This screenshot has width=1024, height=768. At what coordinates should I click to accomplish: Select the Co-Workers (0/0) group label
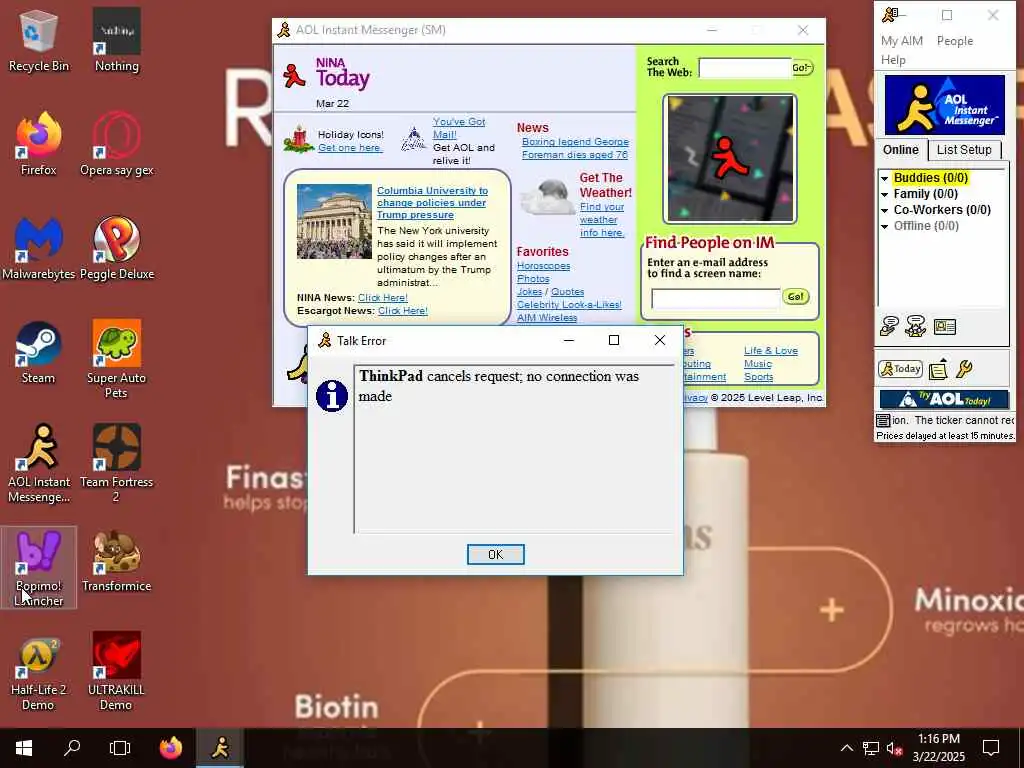(942, 210)
